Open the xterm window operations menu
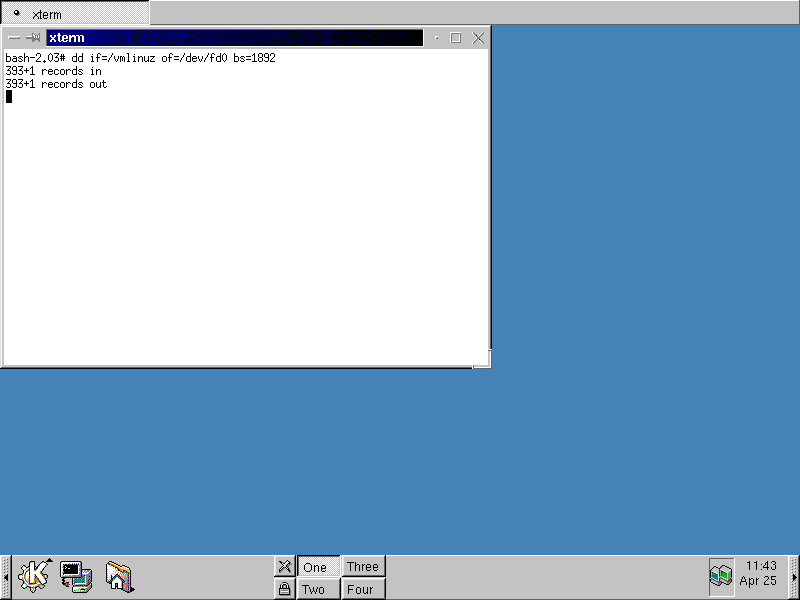The image size is (800, 600). (x=14, y=37)
